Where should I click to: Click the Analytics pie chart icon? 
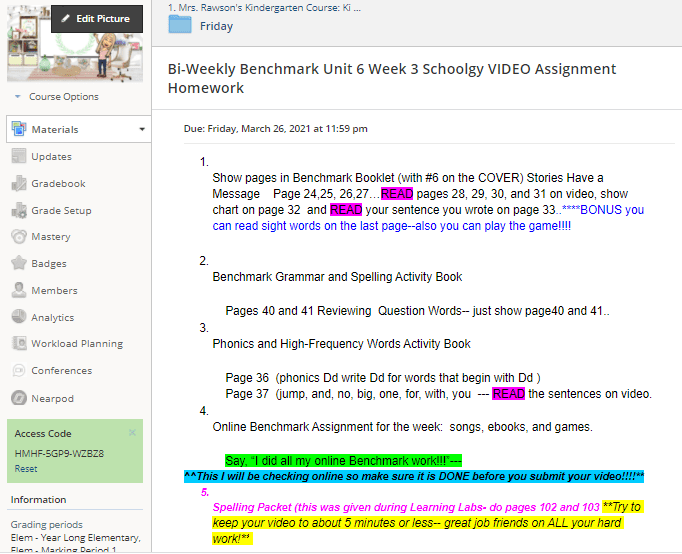click(19, 317)
